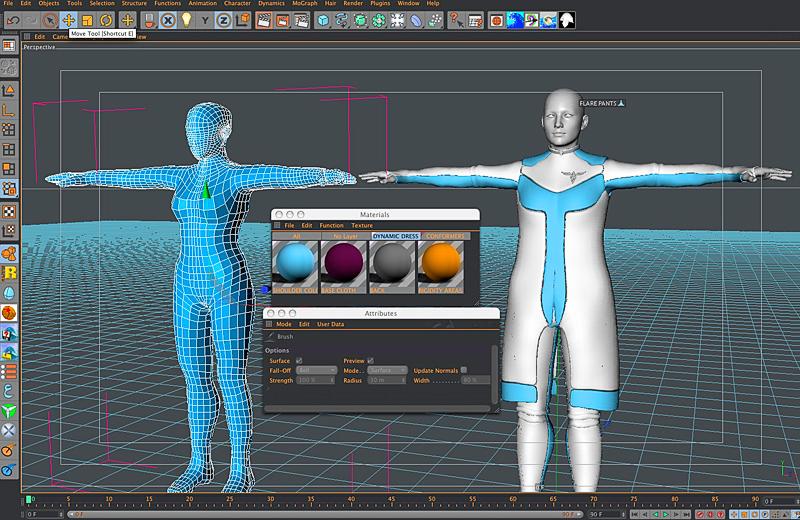Open the Texture menu in Materials window
This screenshot has width=800, height=520.
pyautogui.click(x=362, y=225)
